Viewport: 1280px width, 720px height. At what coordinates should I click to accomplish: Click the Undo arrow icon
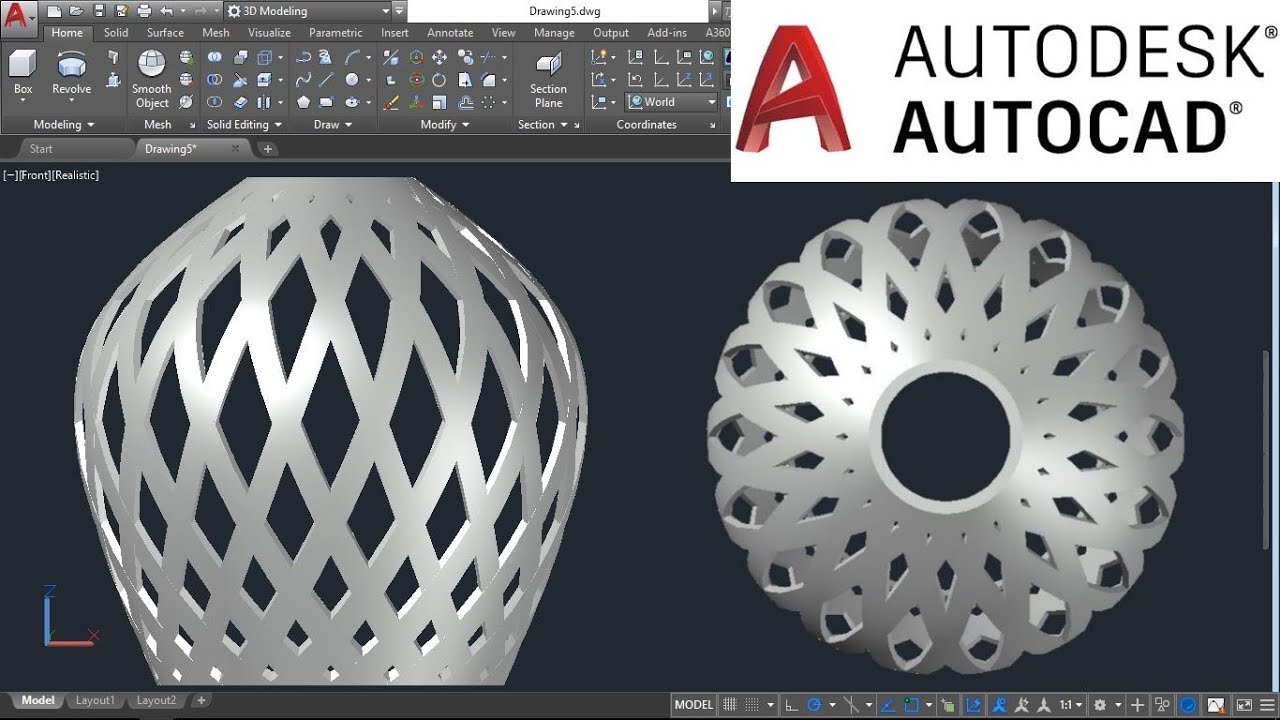pos(166,11)
